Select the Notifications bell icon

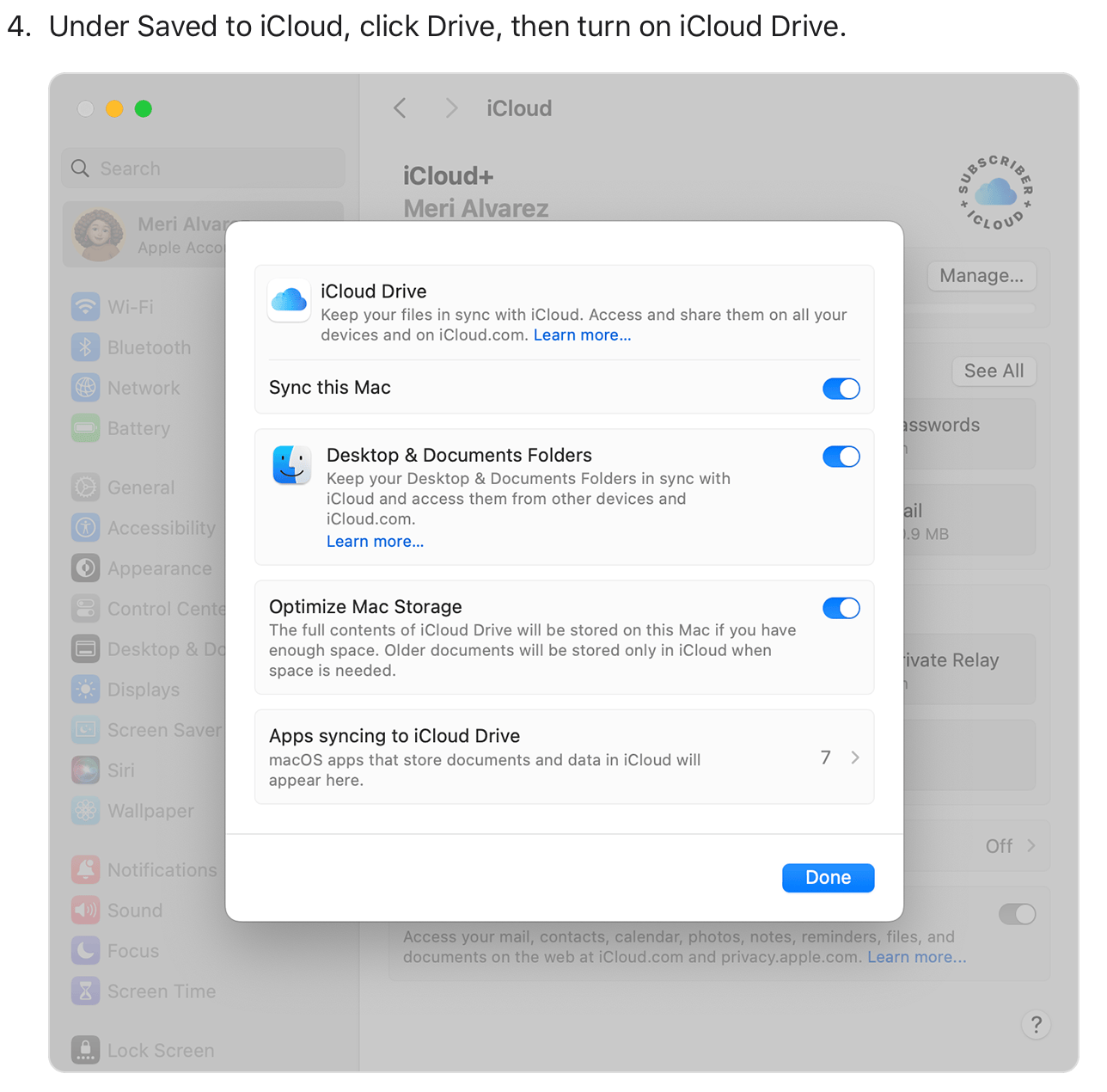pos(85,869)
